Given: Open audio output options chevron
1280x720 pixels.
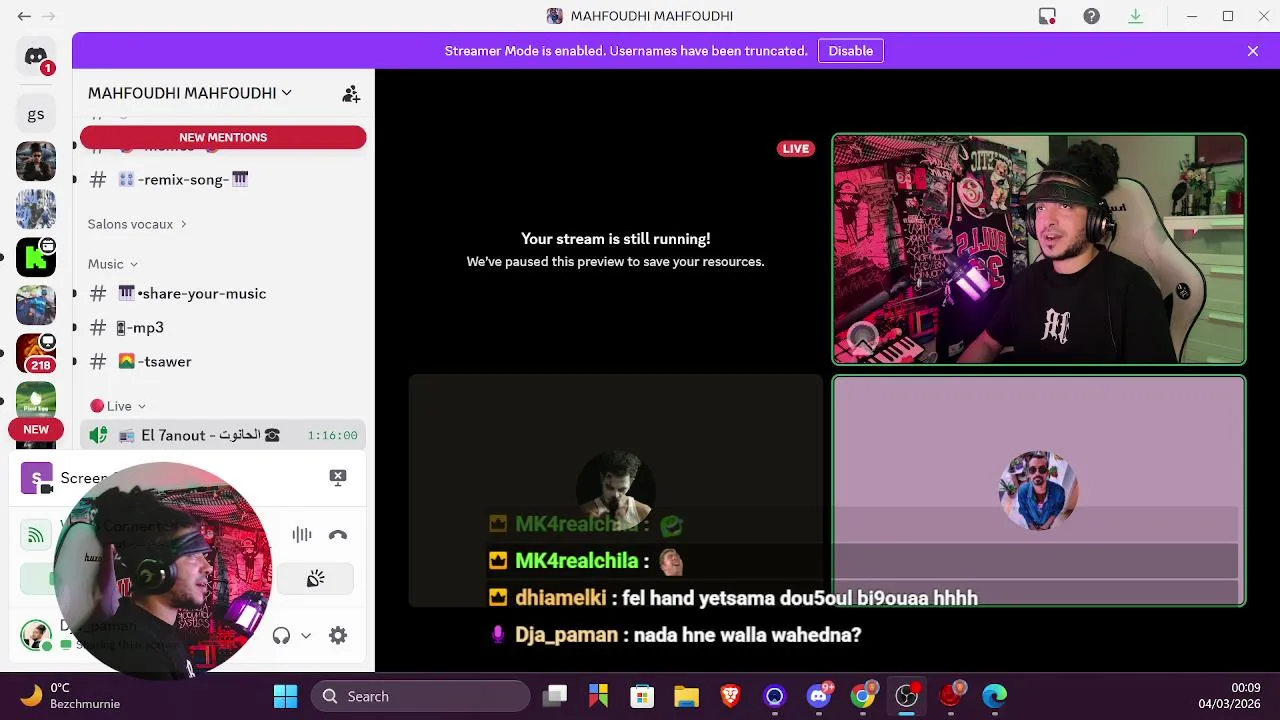Looking at the screenshot, I should point(306,636).
